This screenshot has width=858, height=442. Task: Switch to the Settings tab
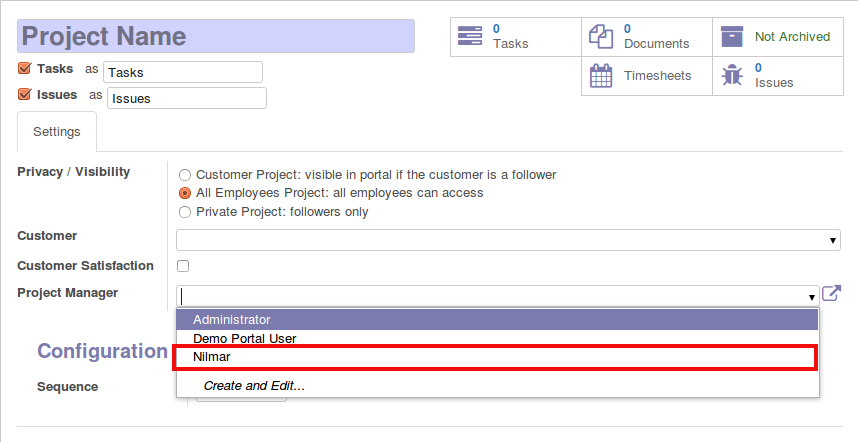click(x=57, y=131)
